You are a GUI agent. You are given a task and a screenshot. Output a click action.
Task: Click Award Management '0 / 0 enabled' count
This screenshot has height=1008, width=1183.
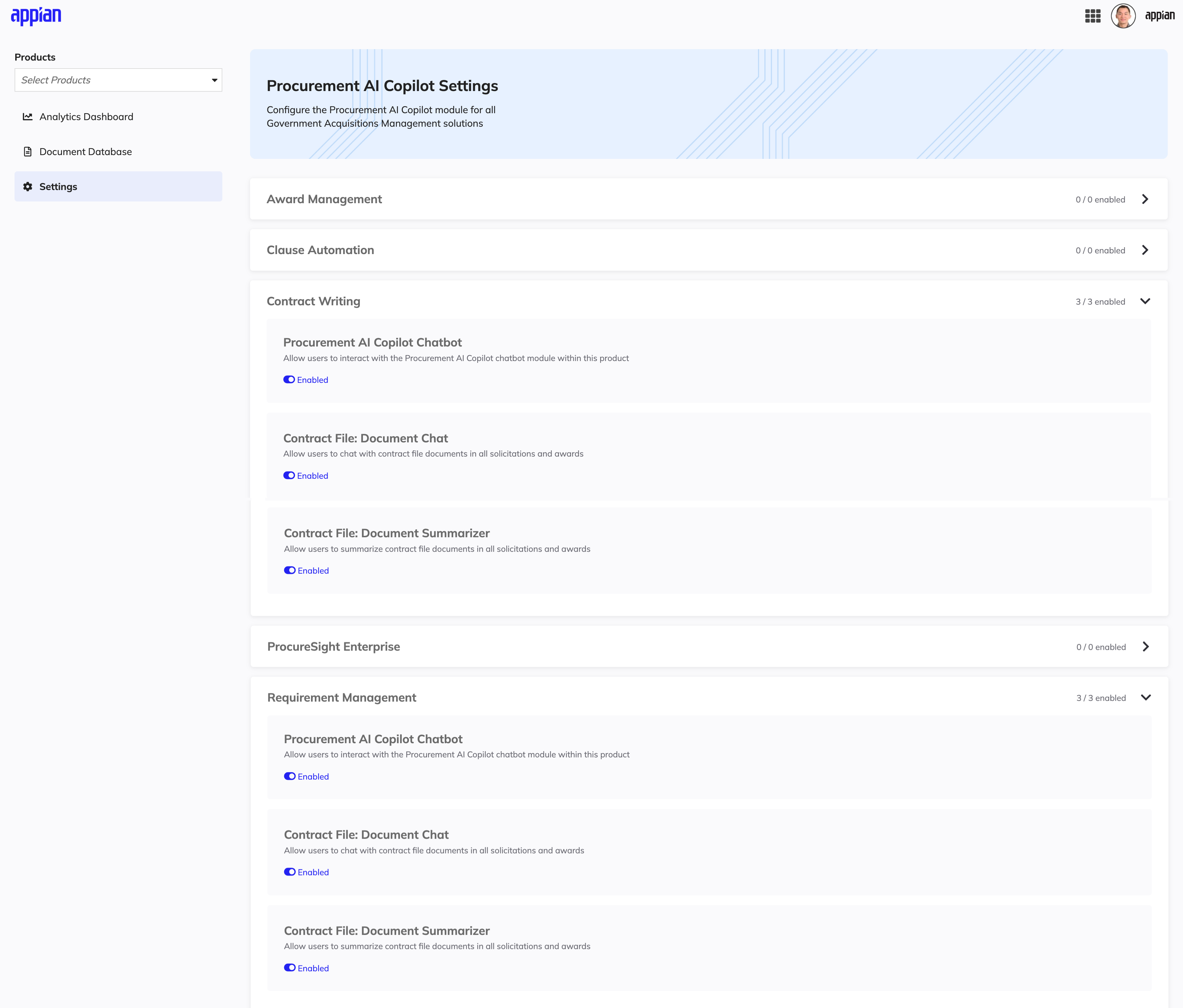[x=1100, y=200]
